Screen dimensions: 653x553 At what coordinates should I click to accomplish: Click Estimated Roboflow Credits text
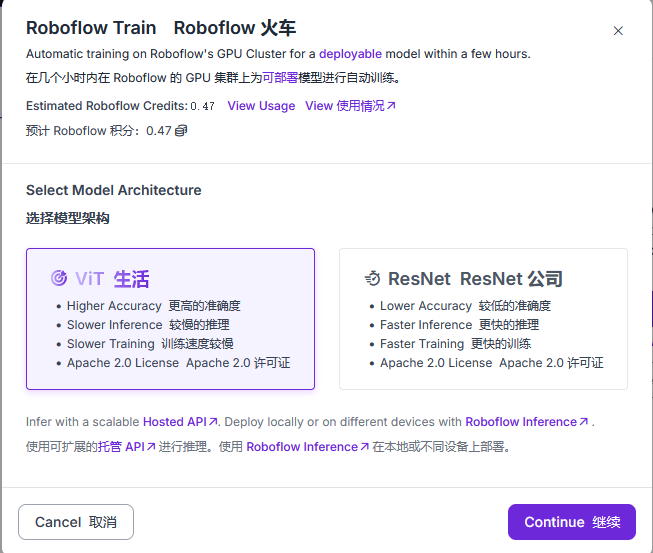coord(107,106)
